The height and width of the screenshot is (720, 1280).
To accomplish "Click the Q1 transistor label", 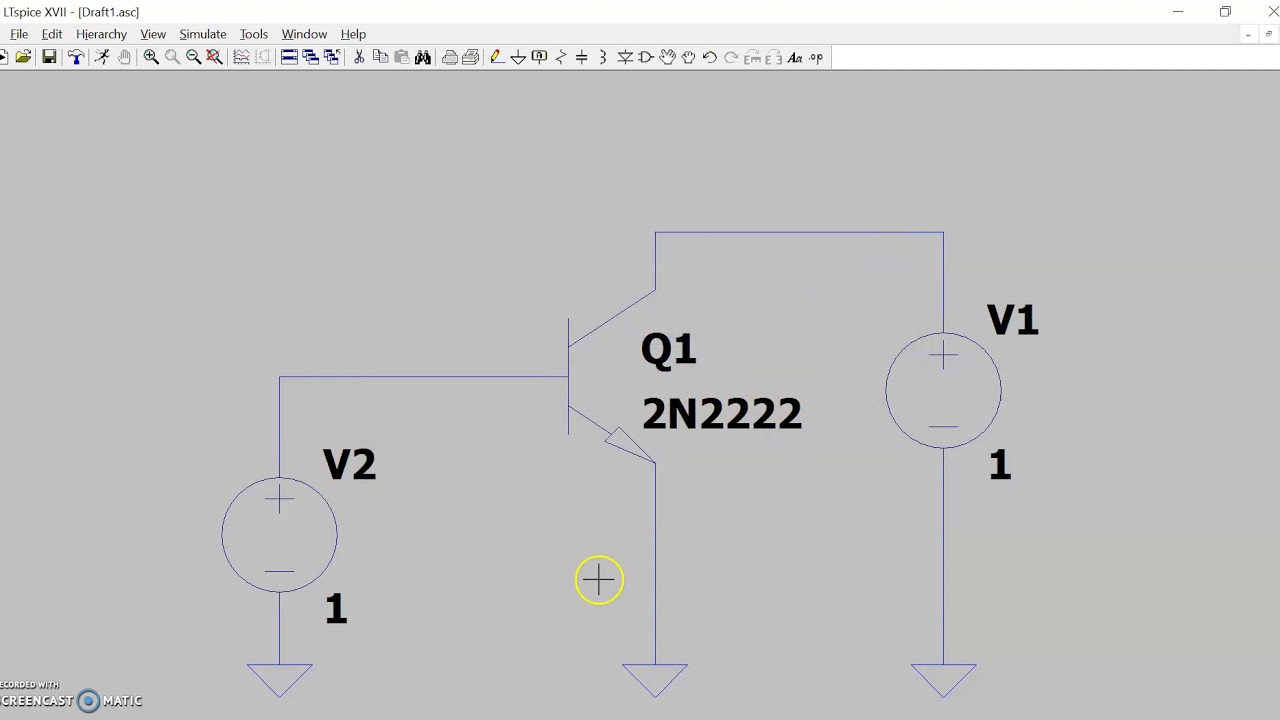I will coord(668,349).
